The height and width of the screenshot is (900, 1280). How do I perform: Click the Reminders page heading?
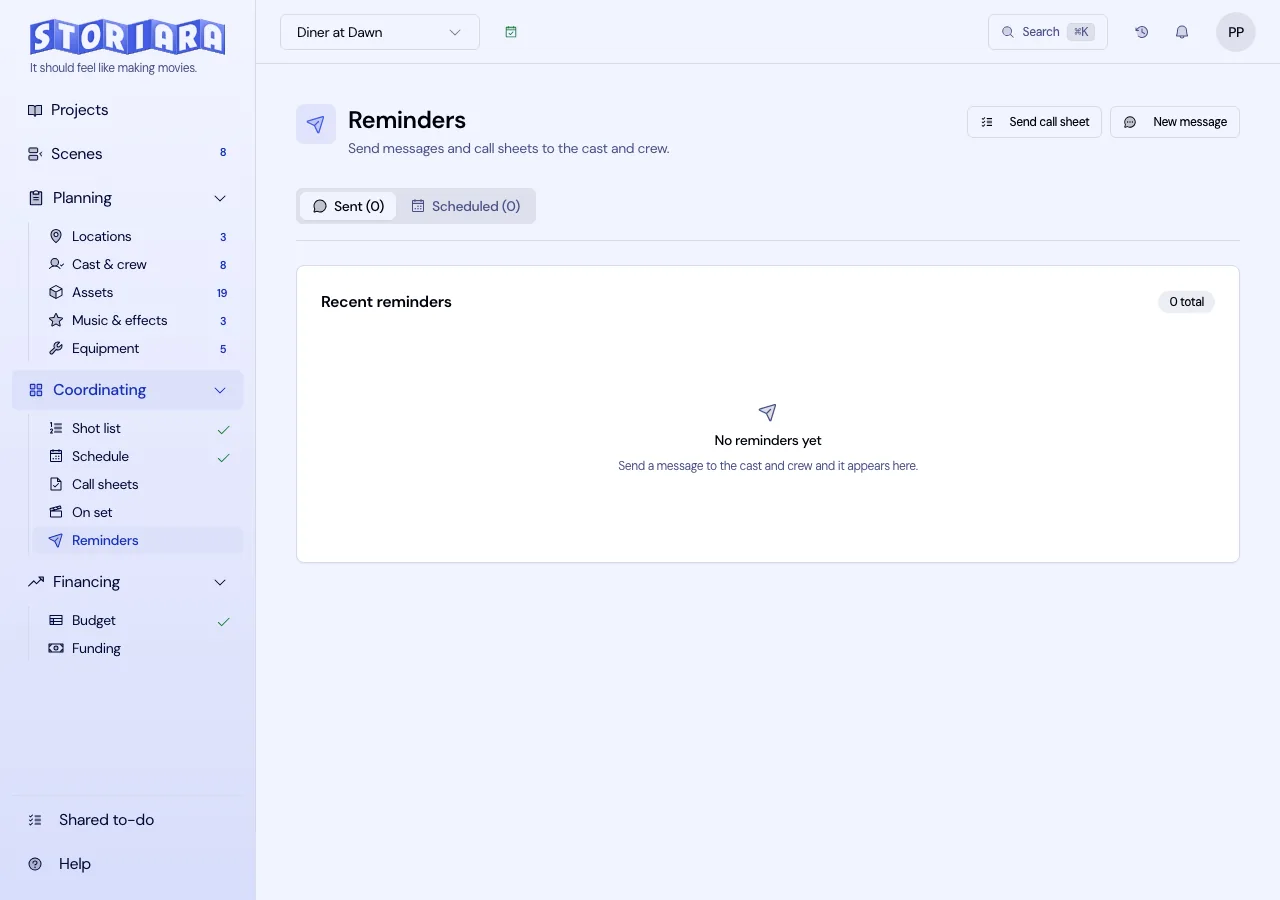(407, 120)
